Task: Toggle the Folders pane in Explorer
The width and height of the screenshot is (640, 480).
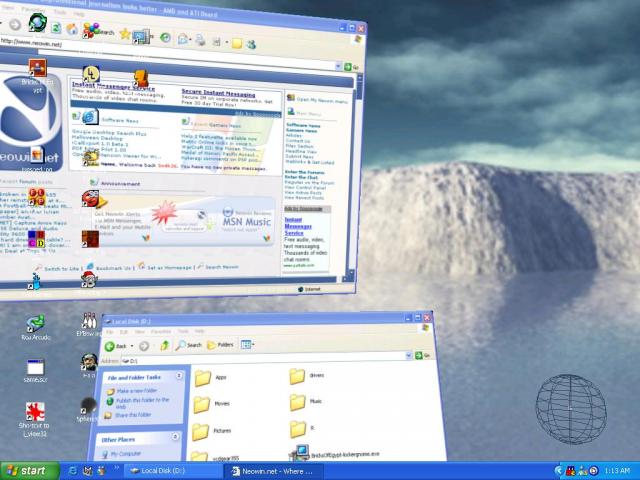Action: 220,345
